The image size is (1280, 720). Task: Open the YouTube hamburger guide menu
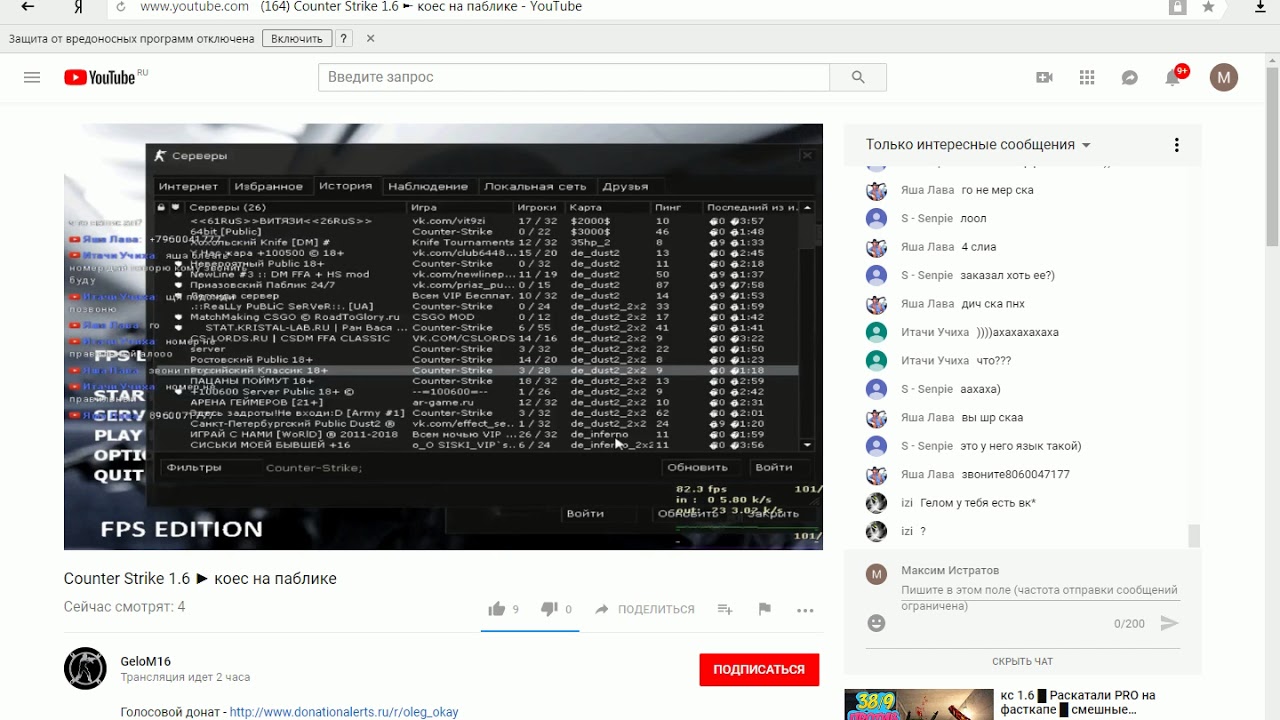[32, 77]
